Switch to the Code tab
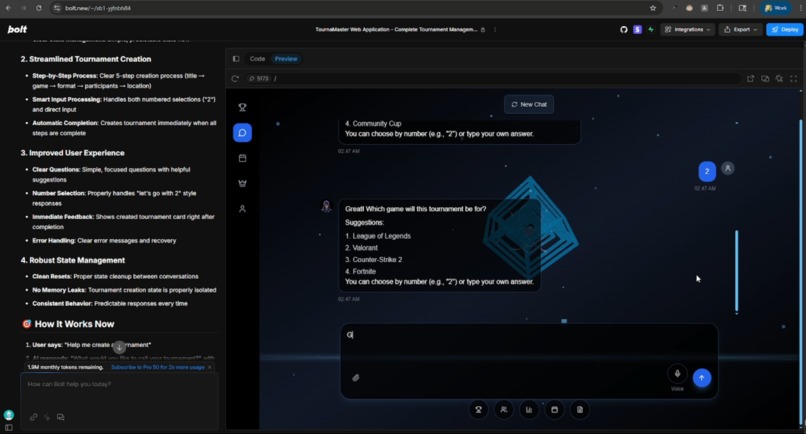Screen dimensions: 806x434 pos(257,59)
